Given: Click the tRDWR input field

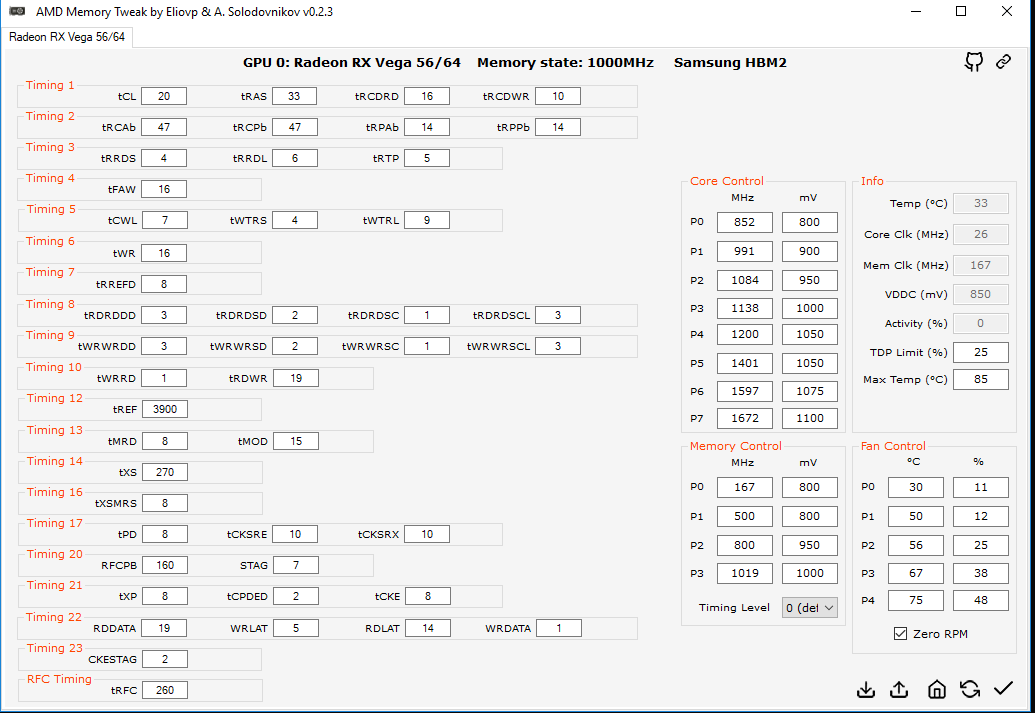Looking at the screenshot, I should [296, 378].
